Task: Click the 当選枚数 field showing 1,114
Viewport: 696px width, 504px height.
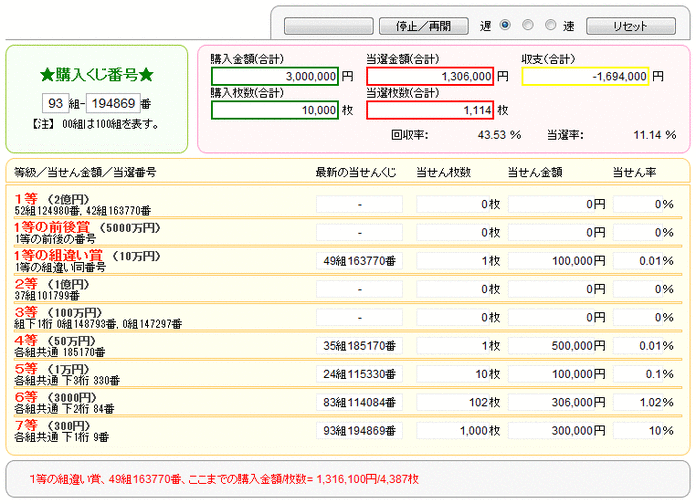Action: click(430, 110)
